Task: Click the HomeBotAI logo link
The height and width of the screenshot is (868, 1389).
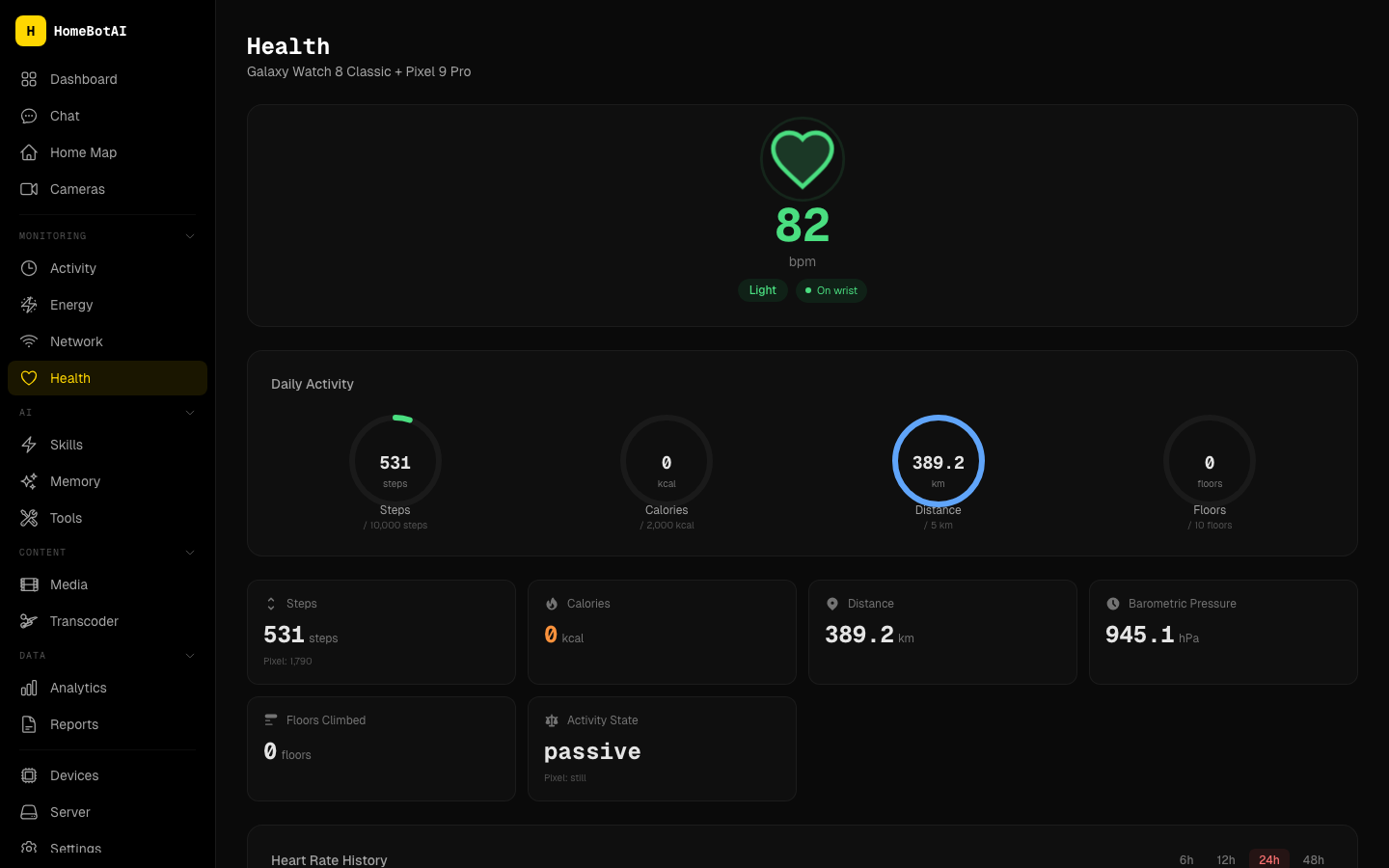Action: click(x=72, y=31)
